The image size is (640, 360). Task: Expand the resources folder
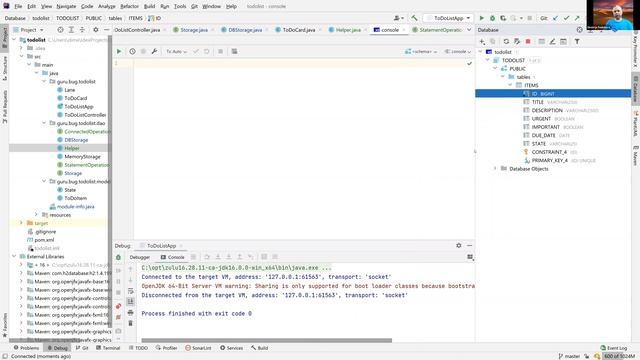tap(36, 215)
